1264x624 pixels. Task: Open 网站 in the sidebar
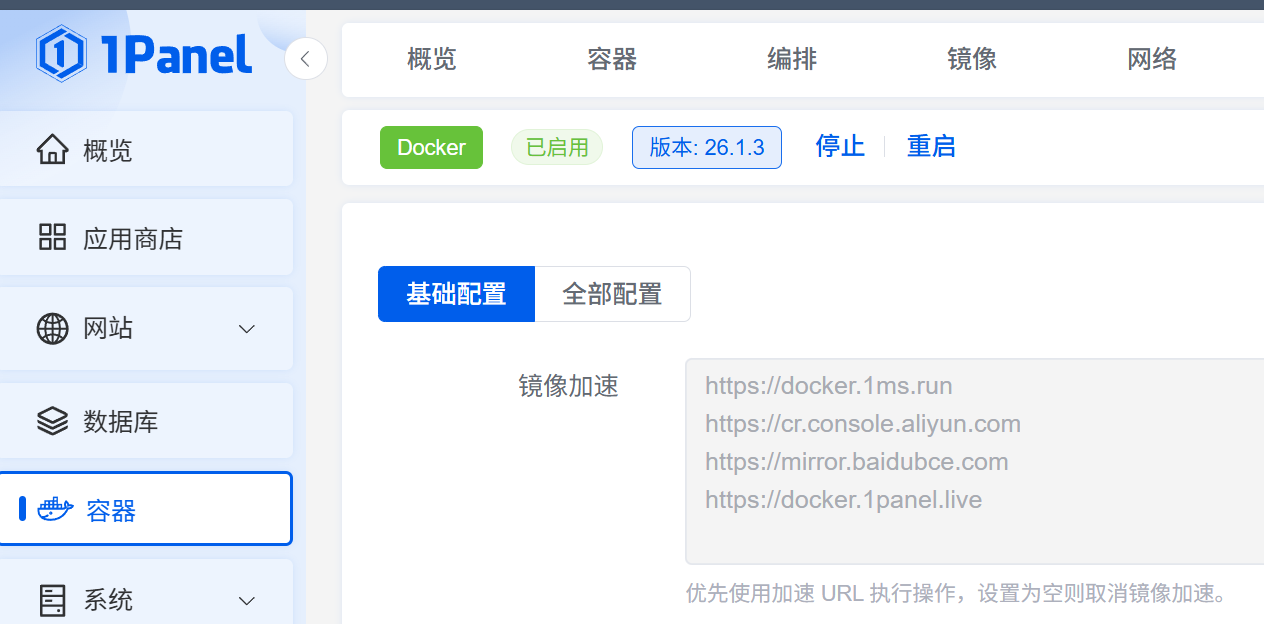click(146, 328)
